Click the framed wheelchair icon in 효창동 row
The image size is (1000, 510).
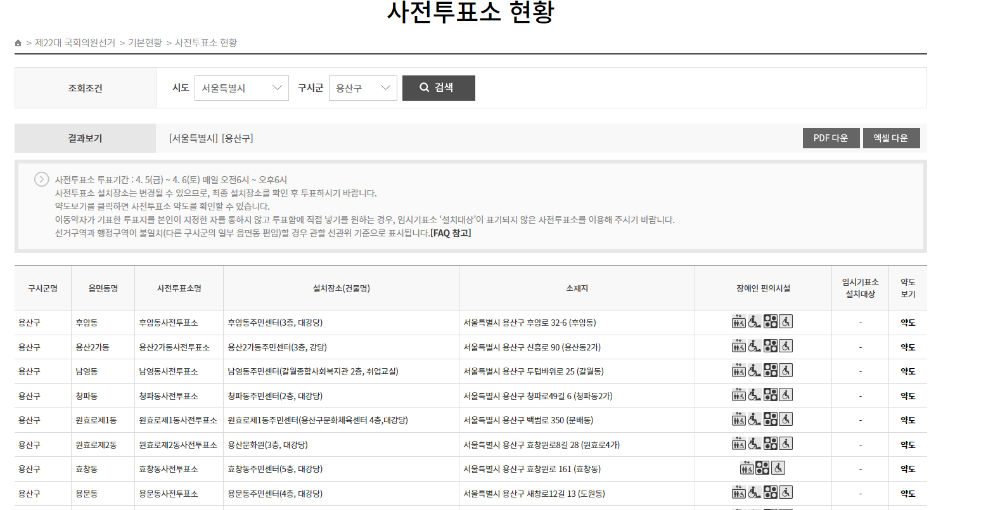[x=778, y=469]
